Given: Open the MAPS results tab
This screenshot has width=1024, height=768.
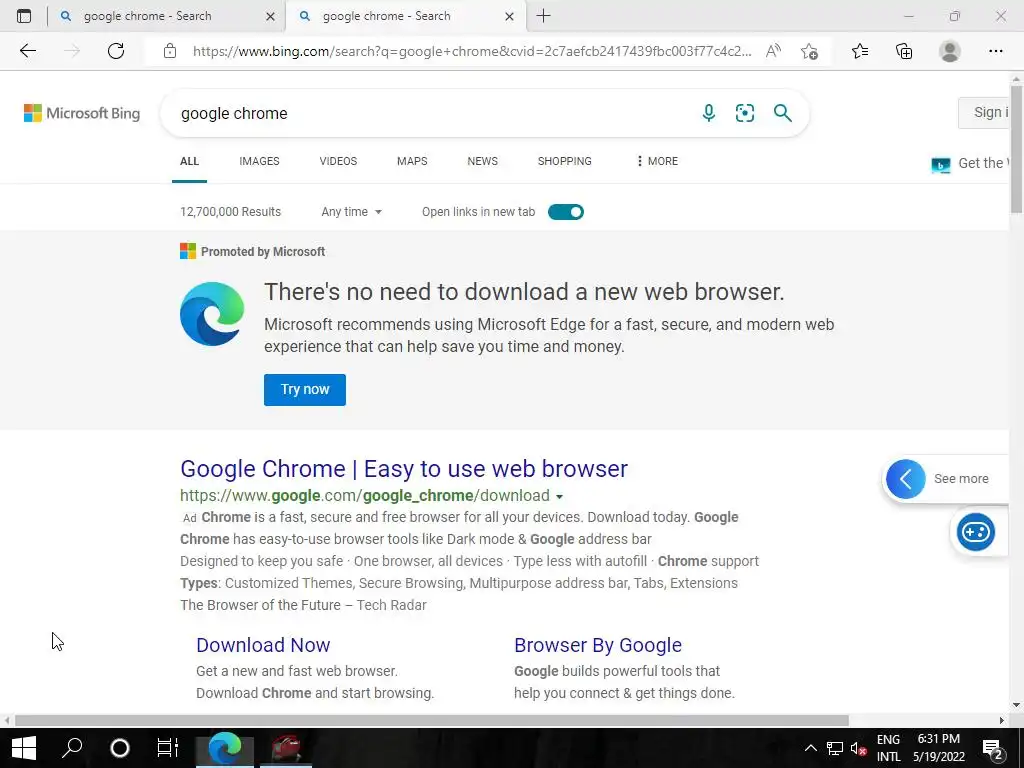Looking at the screenshot, I should point(412,161).
